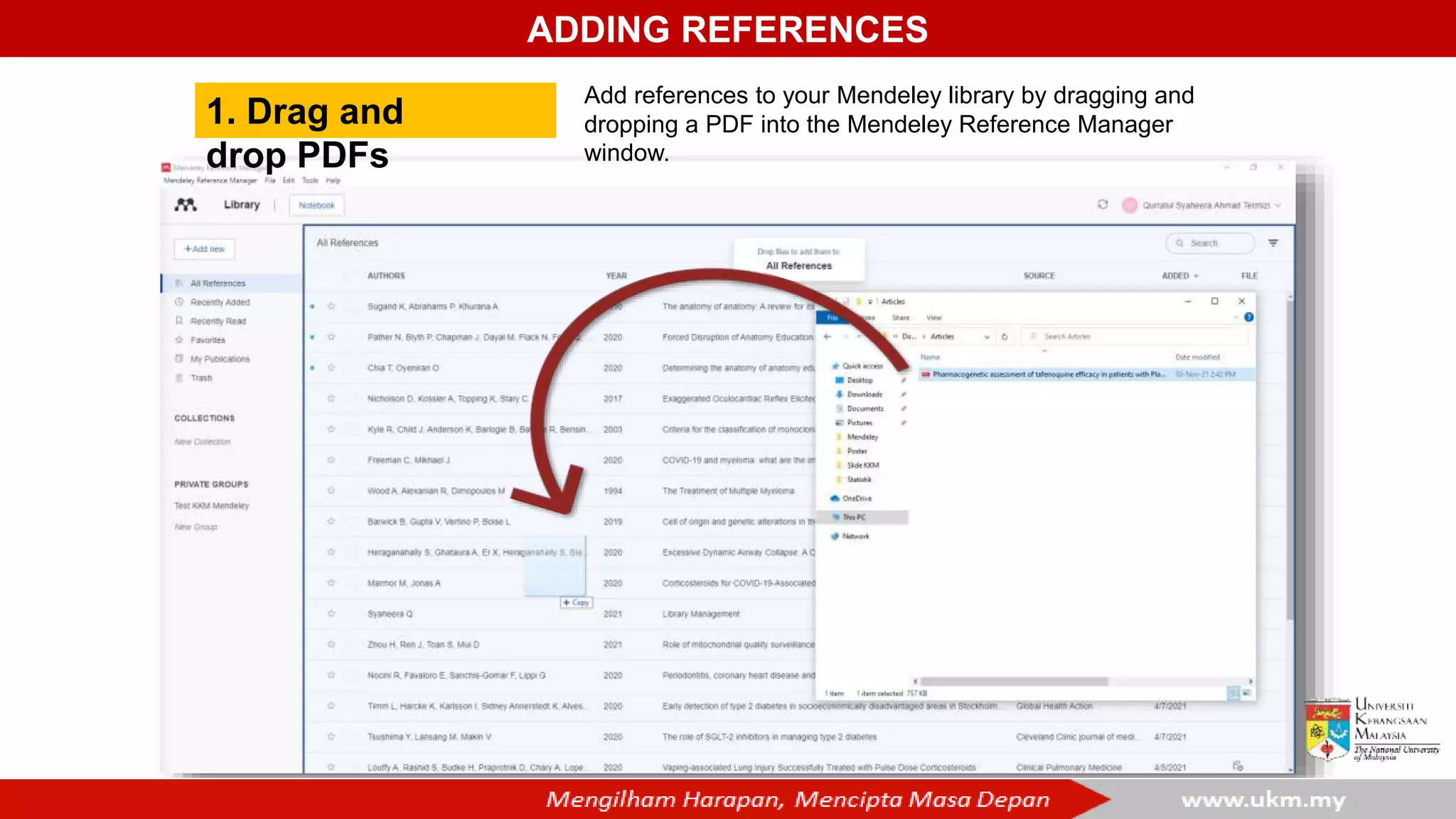
Task: Select Network in Explorer pane
Action: pyautogui.click(x=850, y=537)
